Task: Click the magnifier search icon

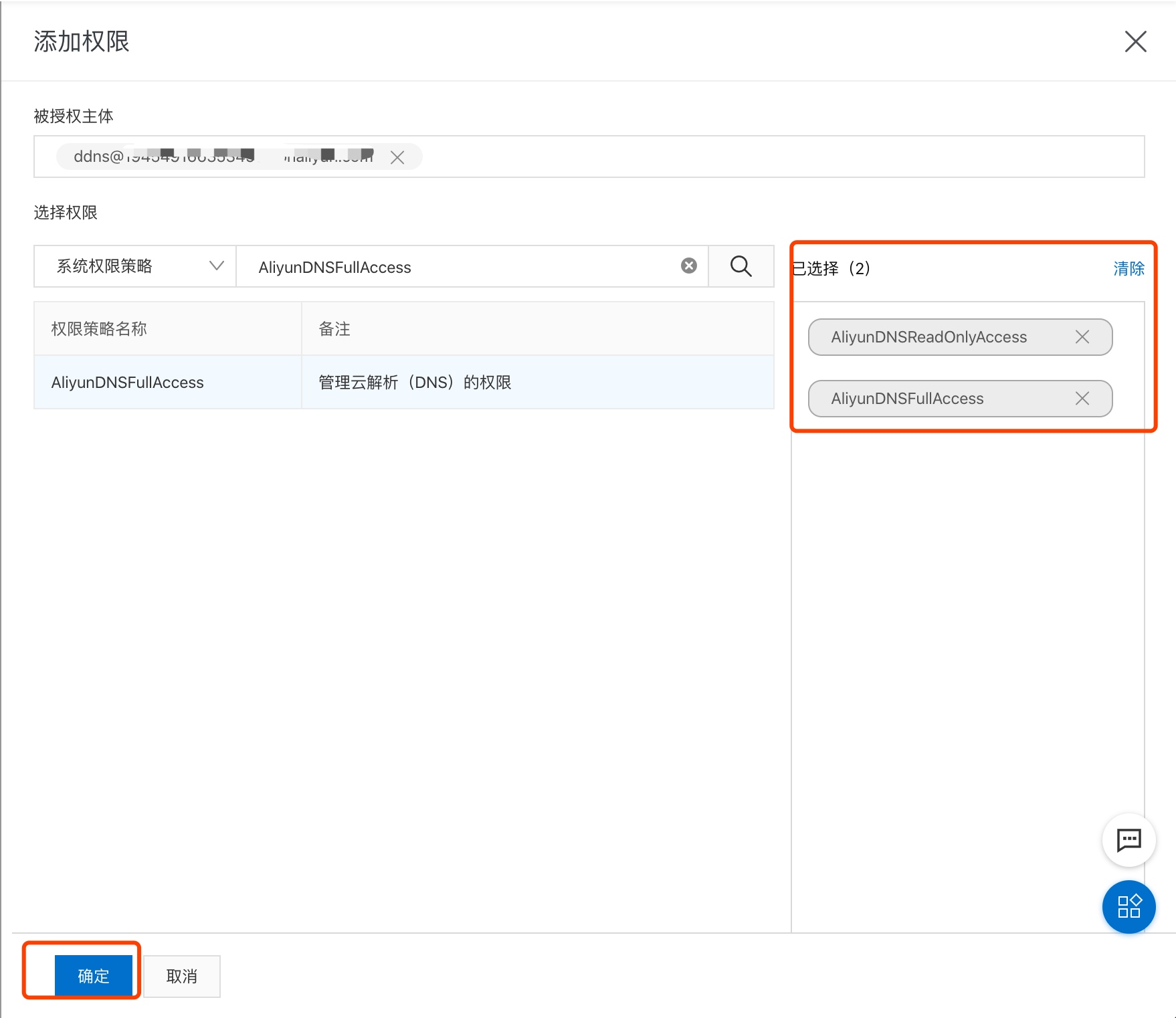Action: [741, 266]
